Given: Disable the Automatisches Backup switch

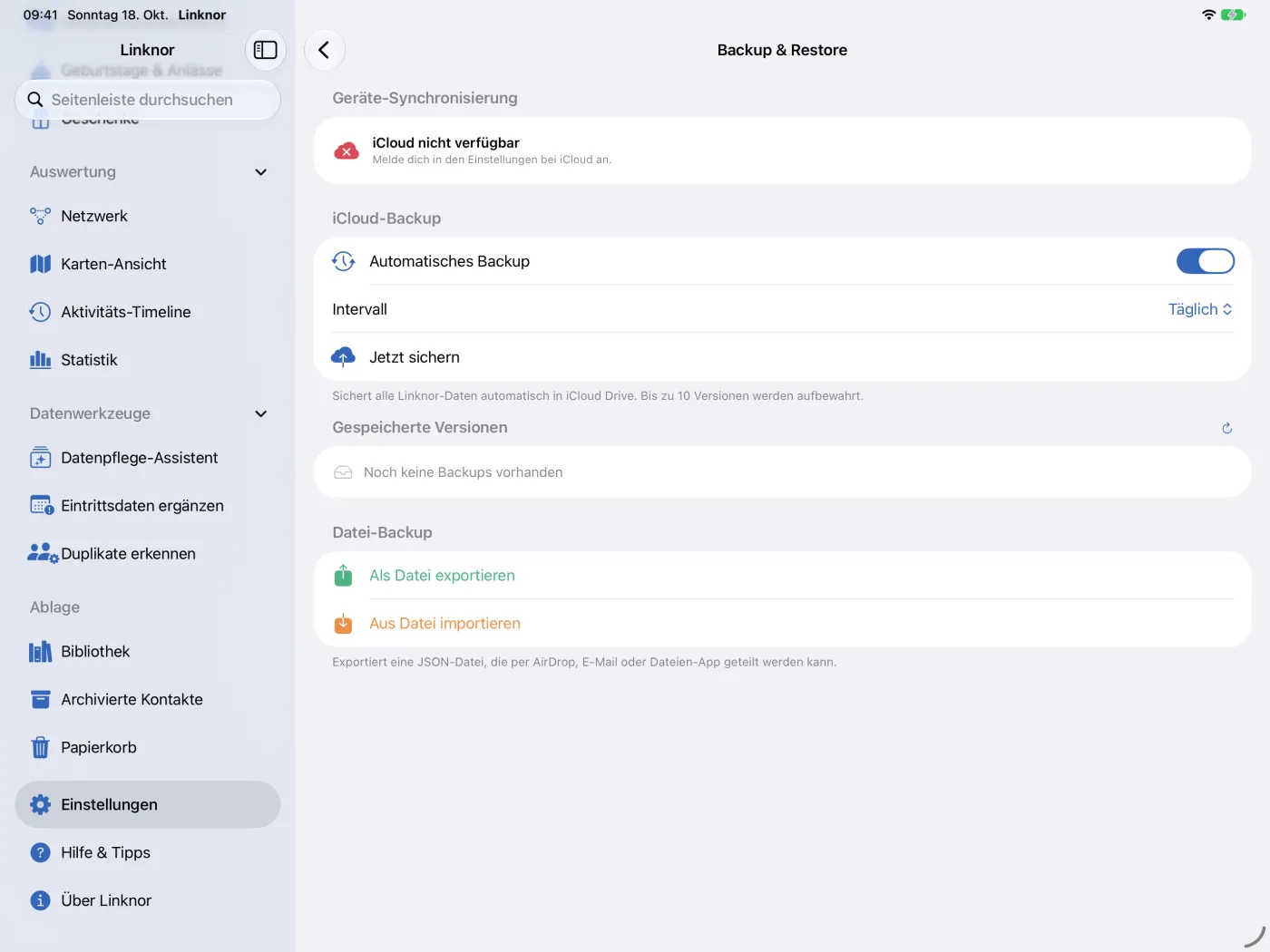Looking at the screenshot, I should (x=1206, y=261).
